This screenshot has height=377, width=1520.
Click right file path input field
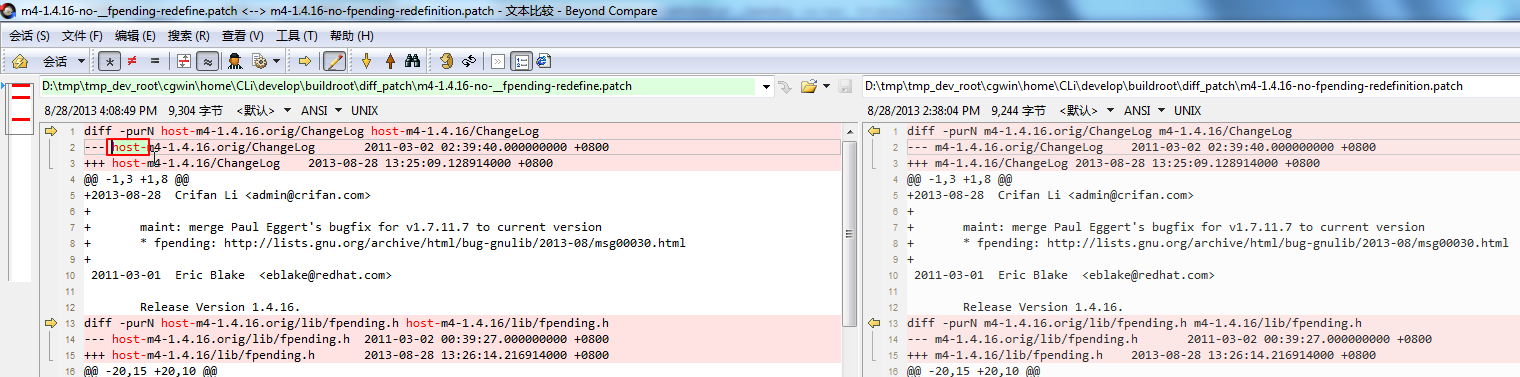[1190, 87]
